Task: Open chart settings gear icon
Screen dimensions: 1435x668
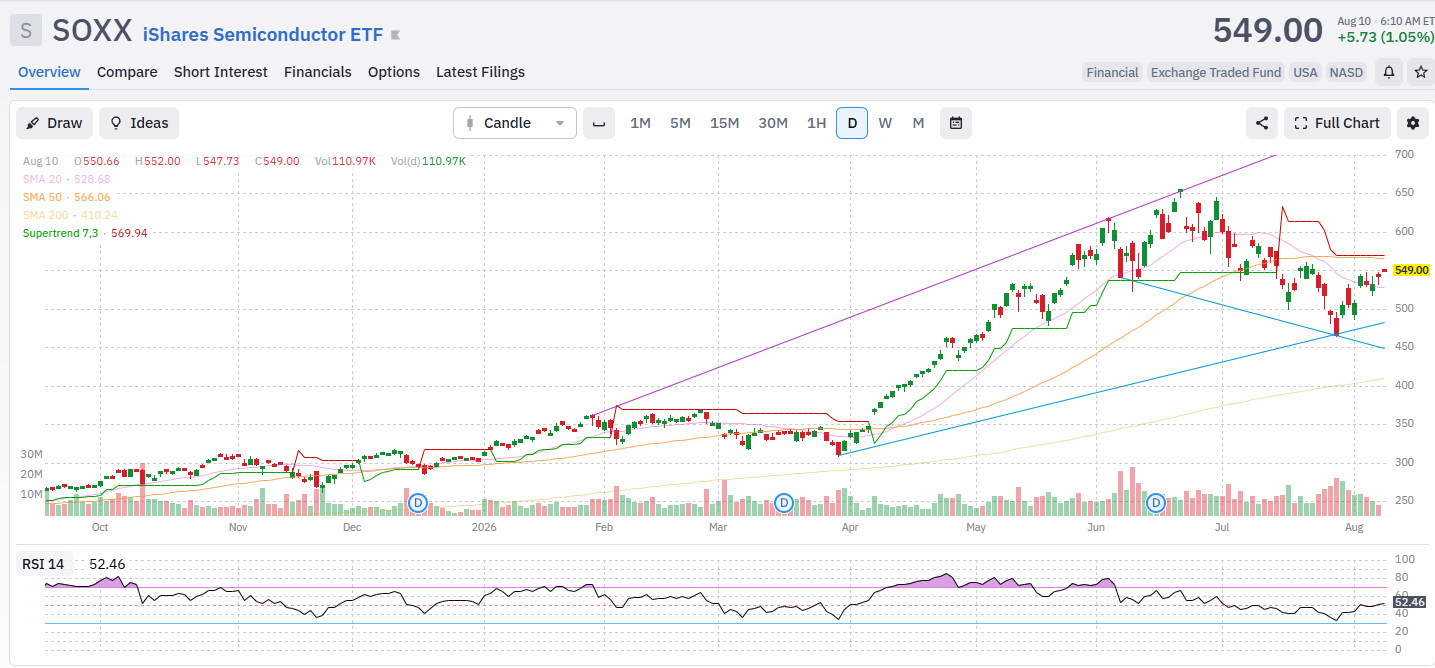Action: (x=1413, y=123)
